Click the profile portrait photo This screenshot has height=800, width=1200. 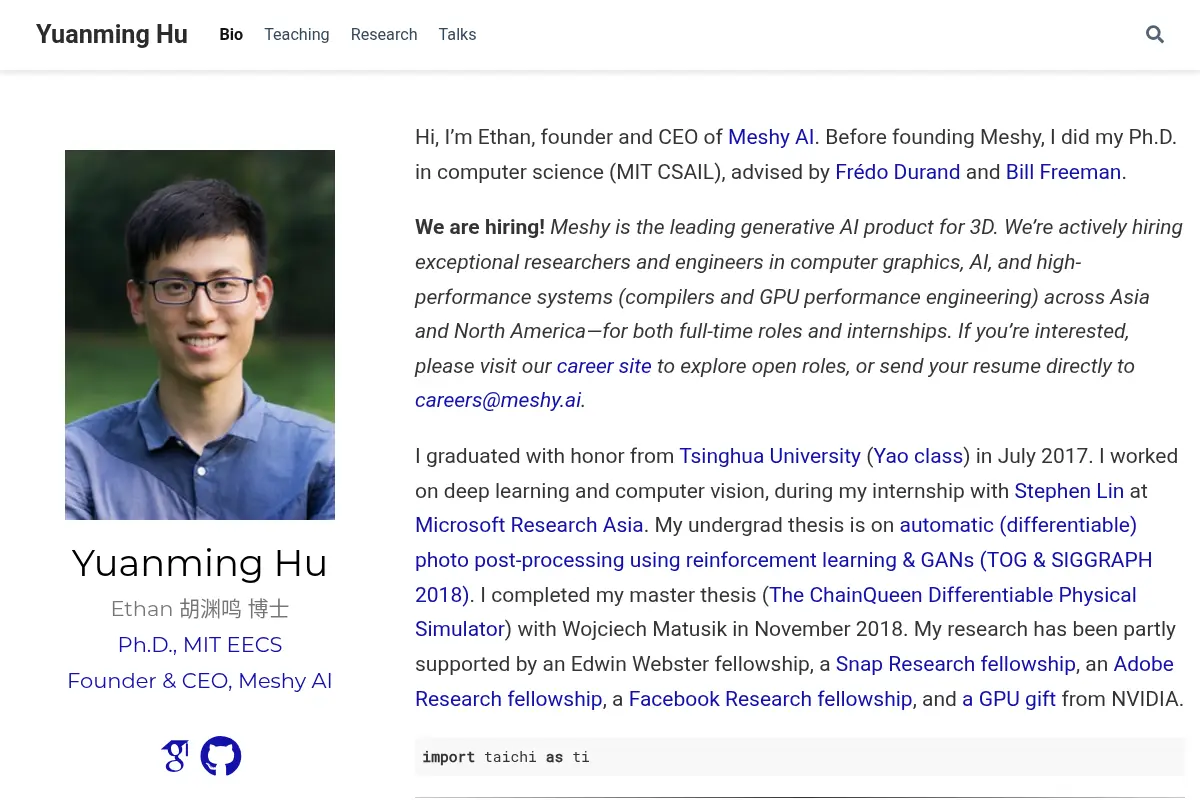click(x=200, y=335)
